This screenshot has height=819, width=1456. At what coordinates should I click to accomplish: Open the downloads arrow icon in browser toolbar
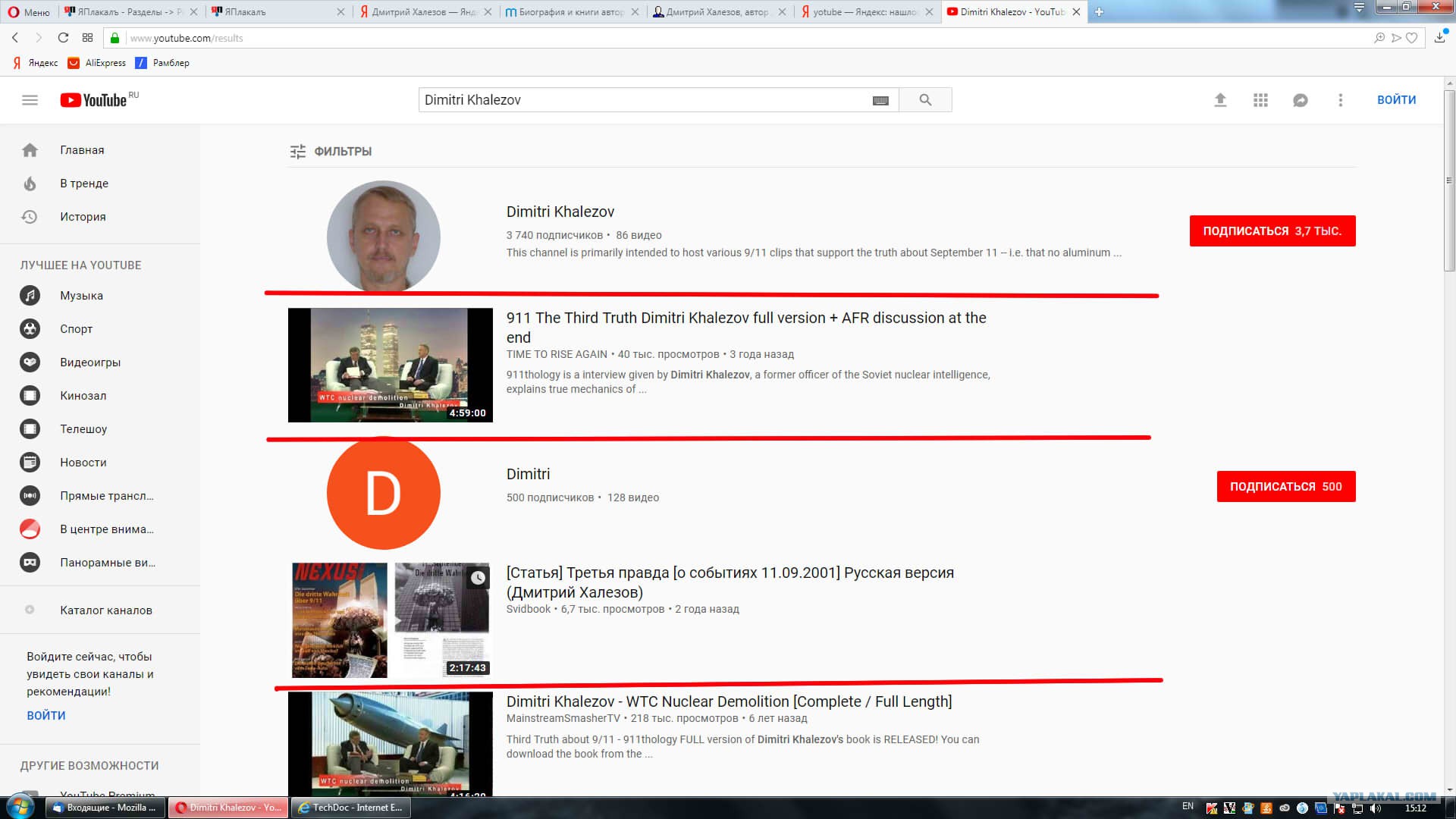point(1439,38)
